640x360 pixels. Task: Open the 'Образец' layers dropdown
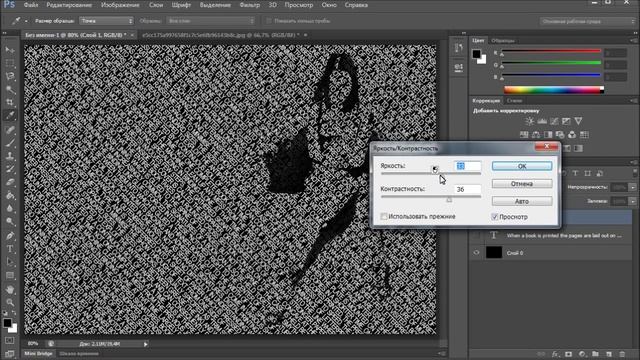click(211, 21)
